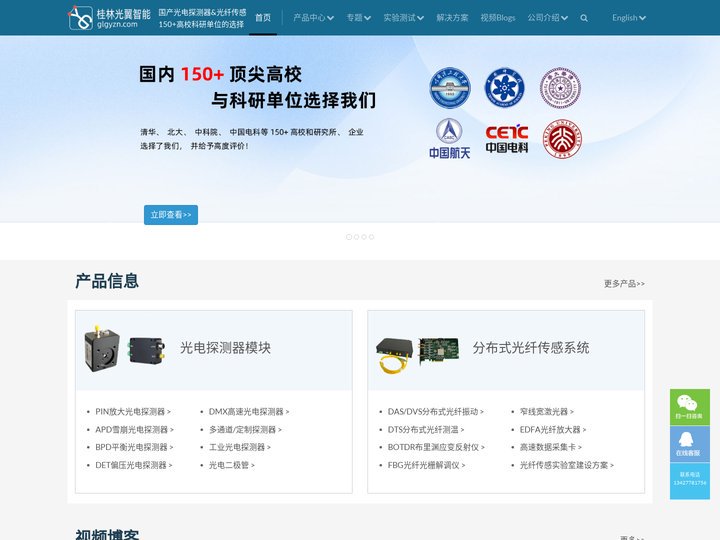Click the 产品信息 section heading
The image size is (720, 540).
pyautogui.click(x=107, y=281)
